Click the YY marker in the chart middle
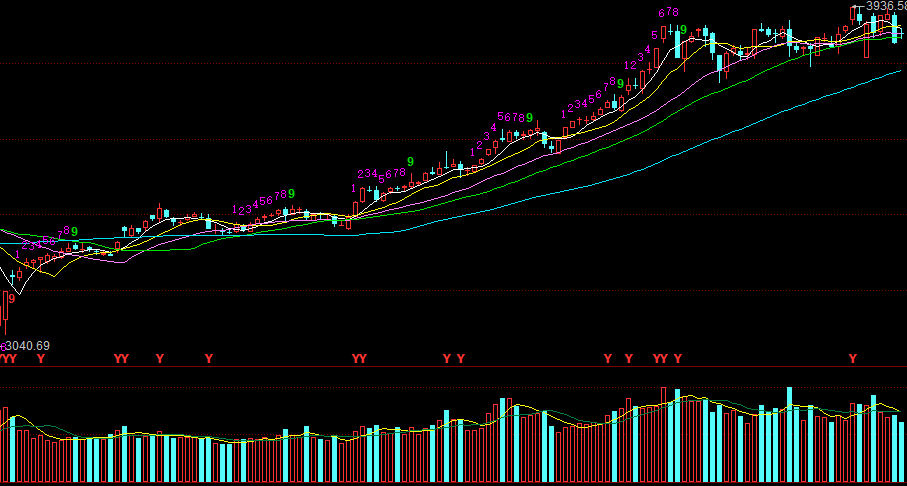The image size is (907, 486). point(359,358)
